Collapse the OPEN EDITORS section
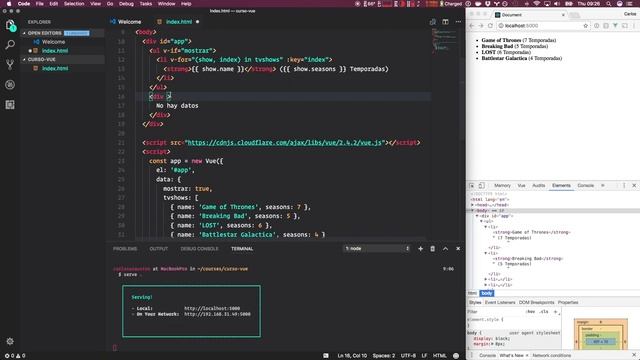Screen dimensions: 640x360 pos(24,33)
